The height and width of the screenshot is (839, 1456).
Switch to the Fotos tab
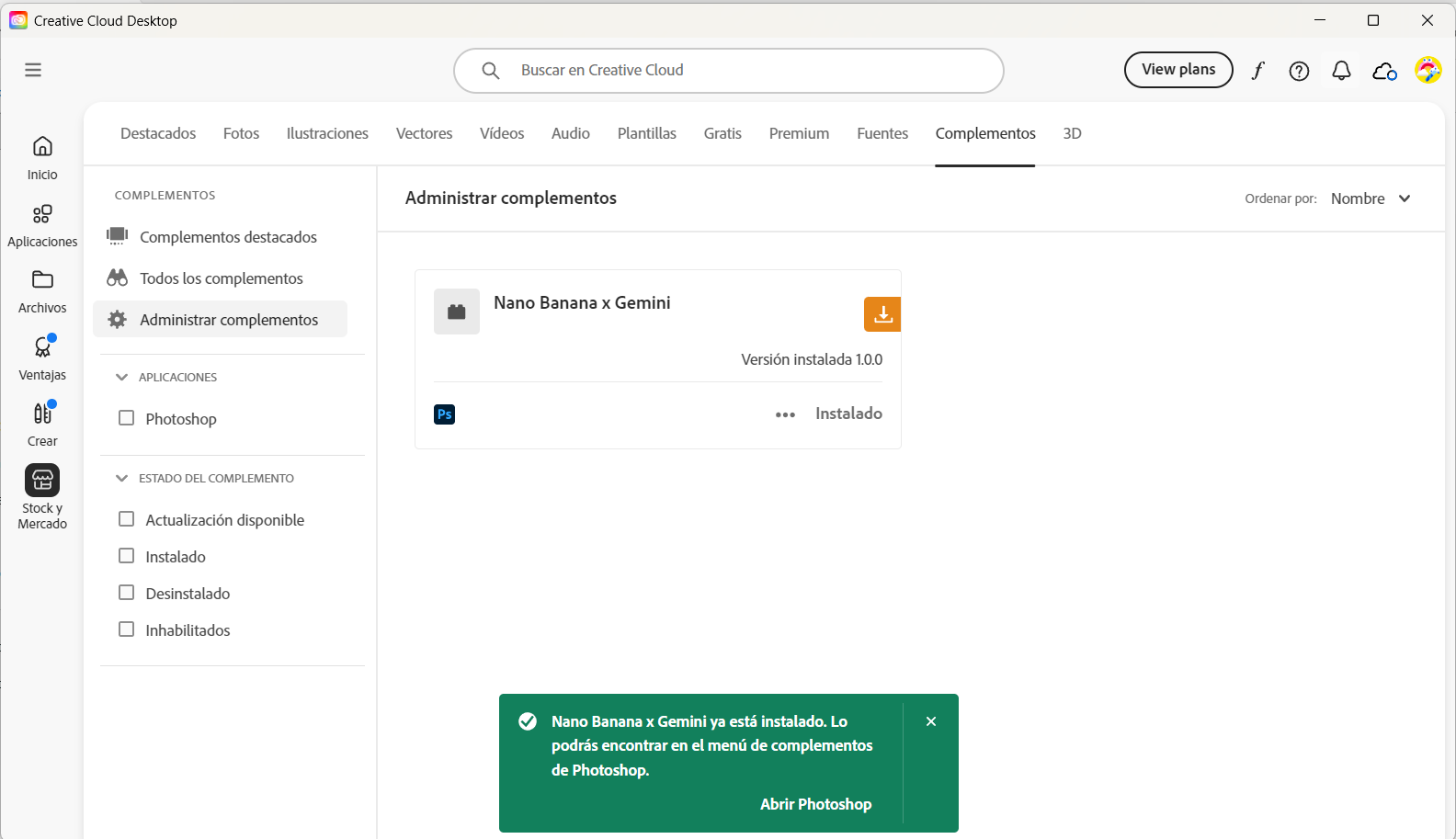tap(241, 133)
